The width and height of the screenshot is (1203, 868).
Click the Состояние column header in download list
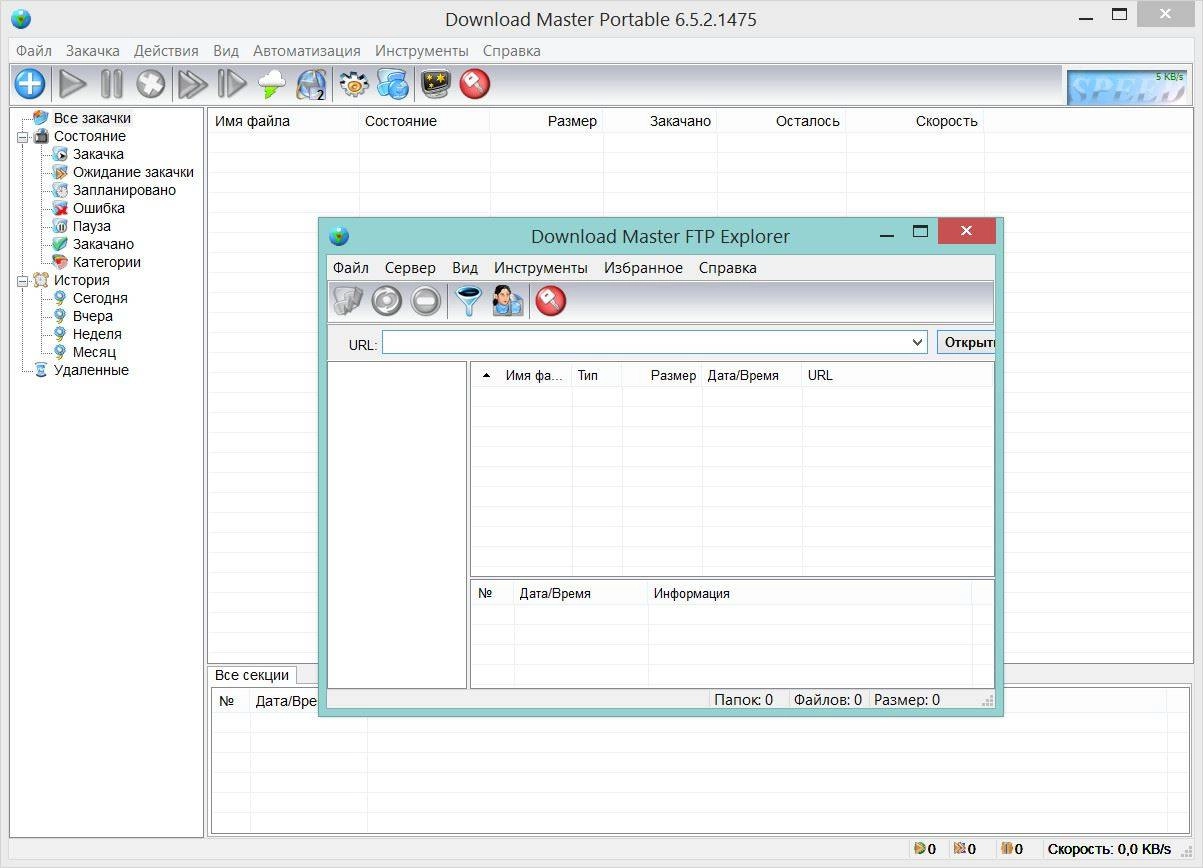click(x=424, y=121)
